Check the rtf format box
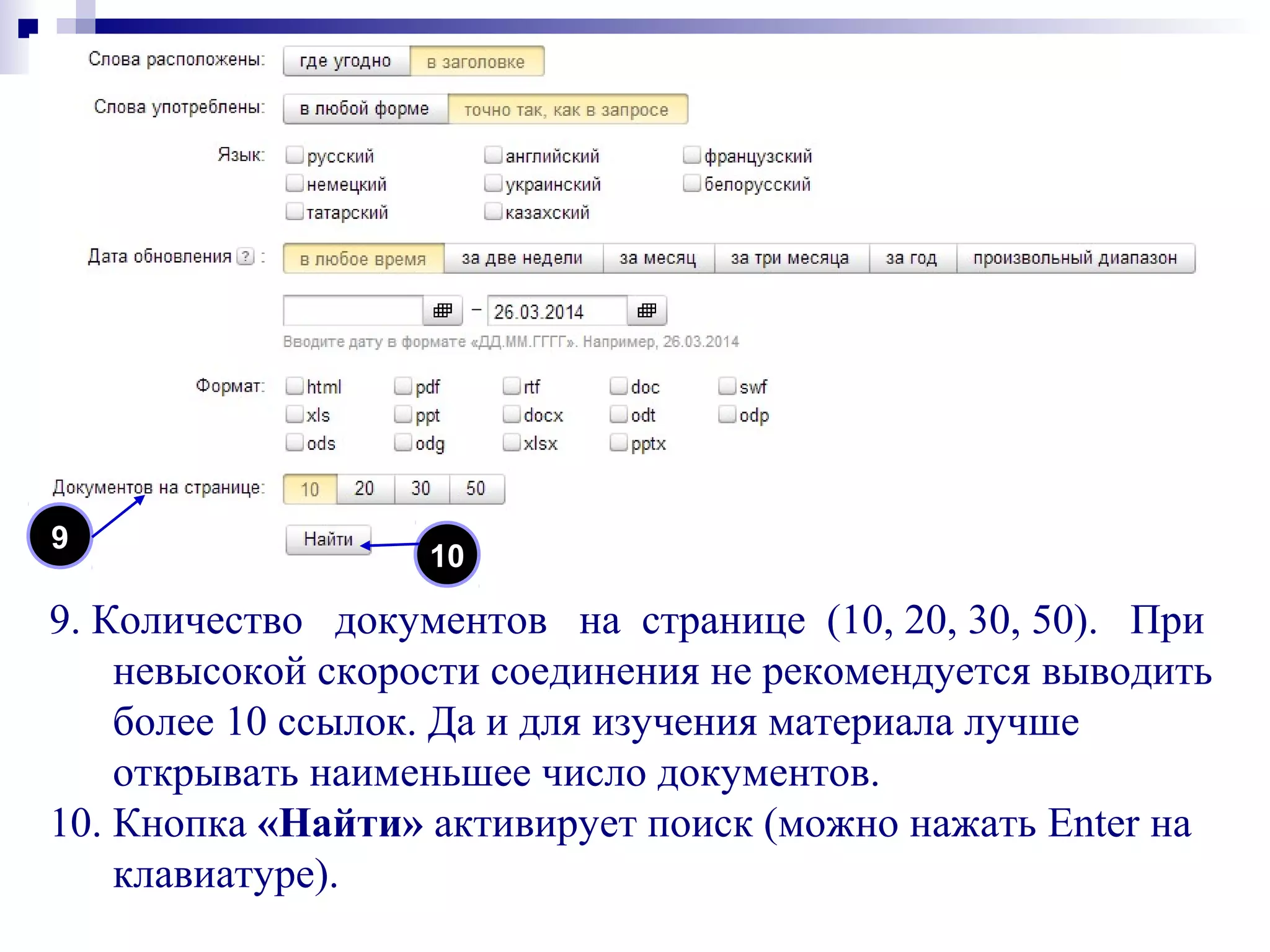1270x952 pixels. 512,386
